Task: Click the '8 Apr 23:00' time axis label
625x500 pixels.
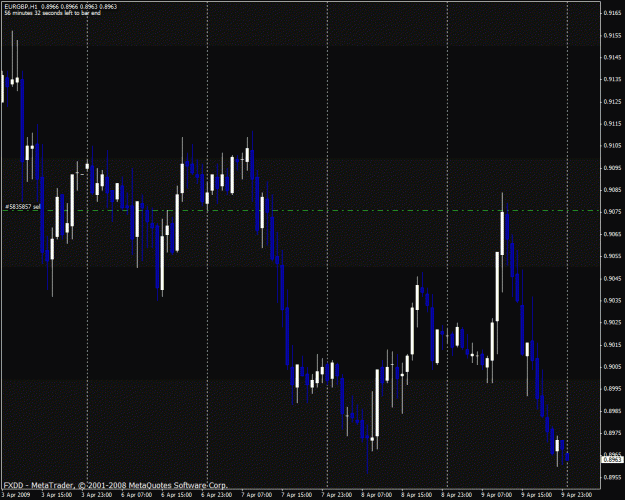Action: tap(456, 495)
